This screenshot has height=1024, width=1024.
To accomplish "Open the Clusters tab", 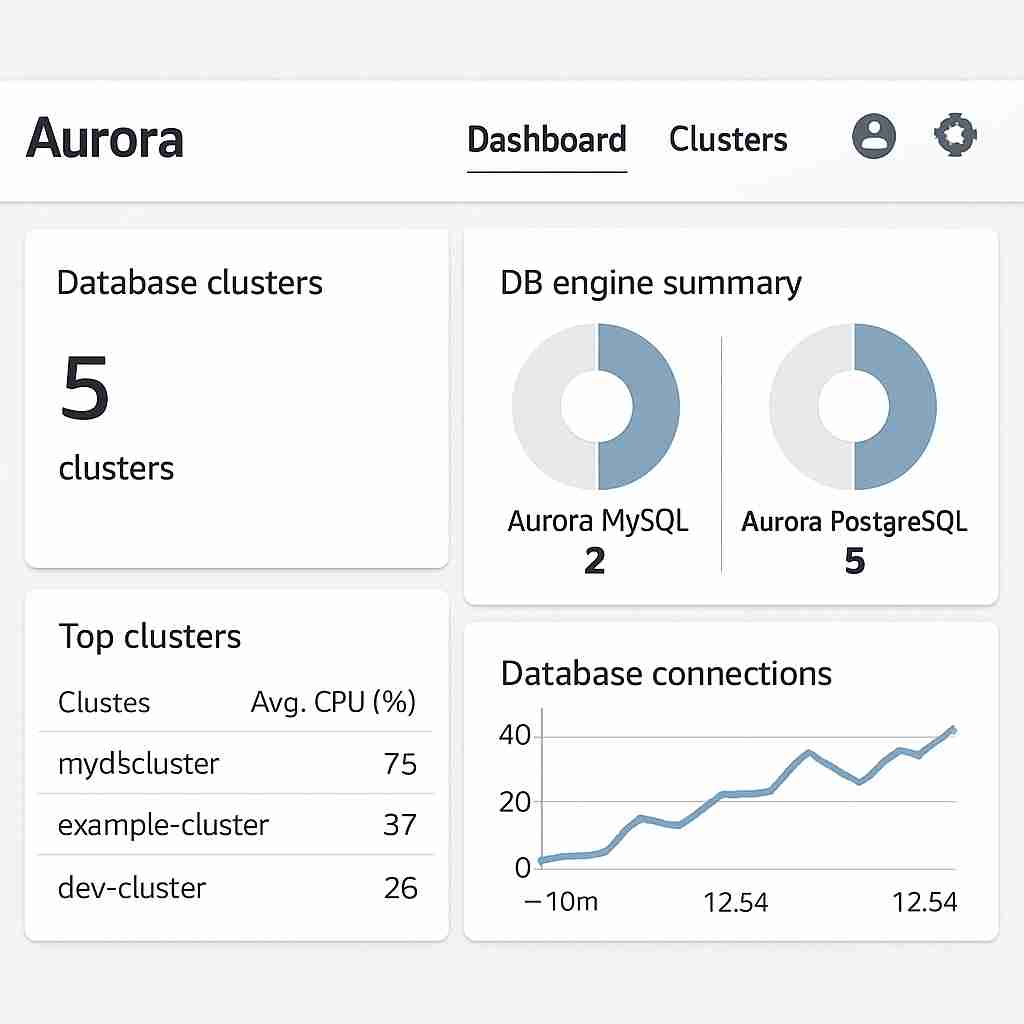I will tap(728, 139).
